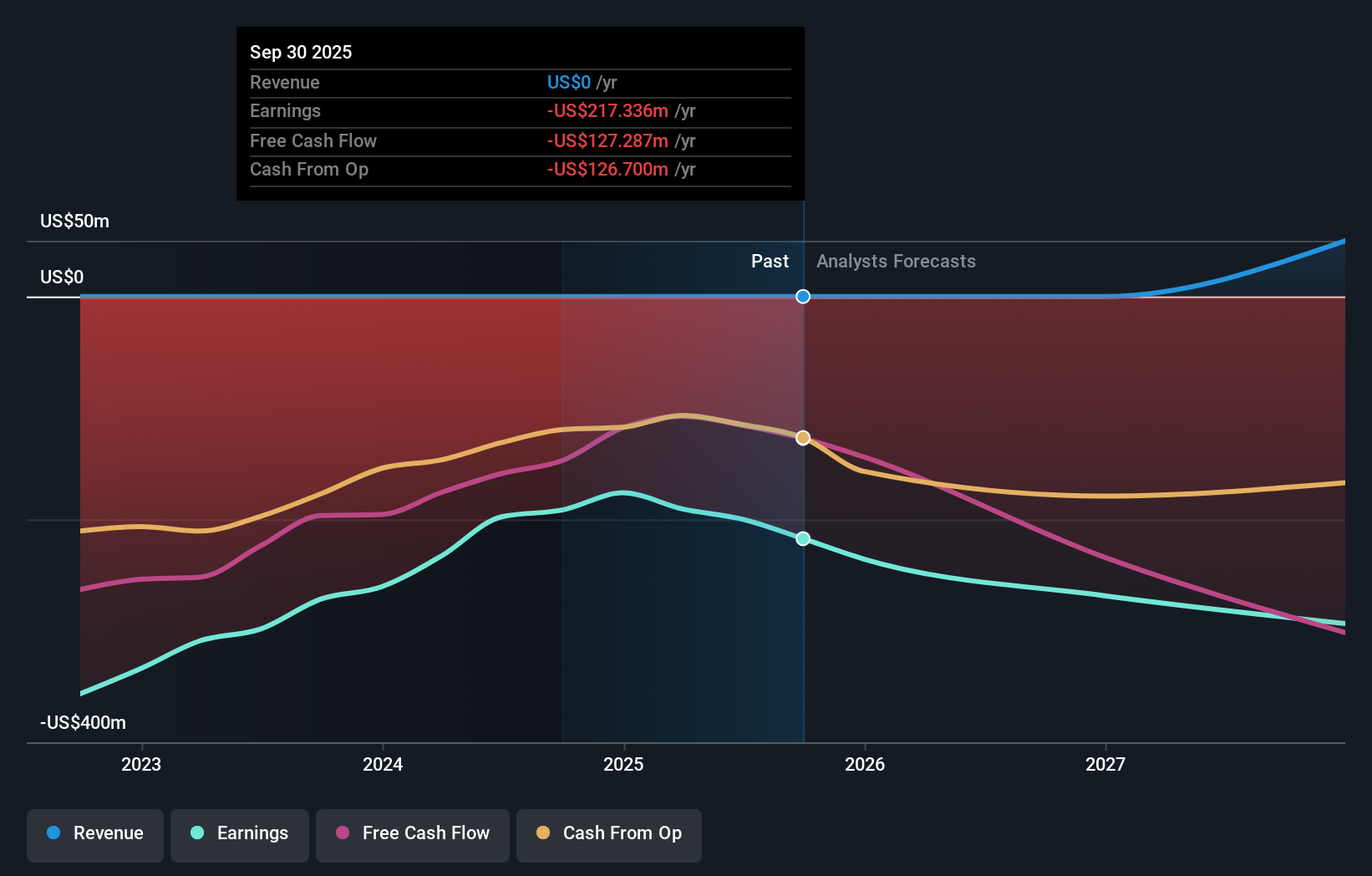1372x876 pixels.
Task: Expand details for the Cash From Op row
Action: pyautogui.click(x=310, y=169)
